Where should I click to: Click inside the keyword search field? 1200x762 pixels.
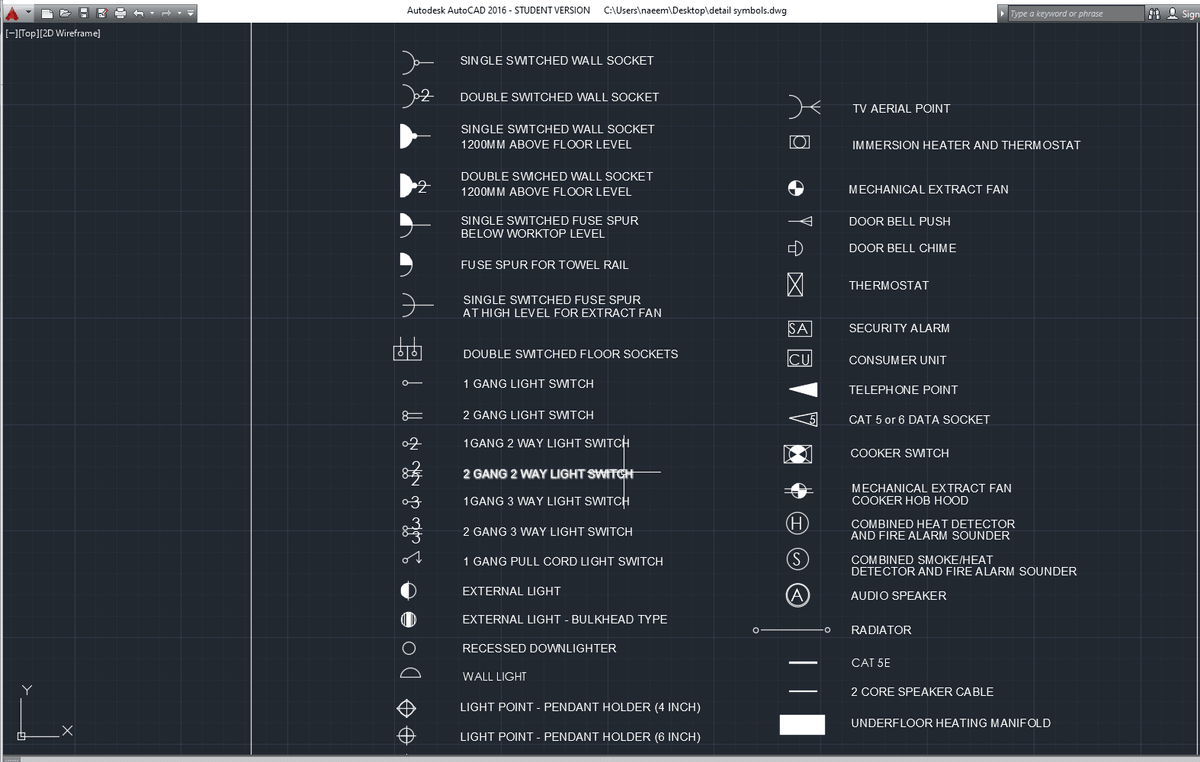pos(1075,13)
